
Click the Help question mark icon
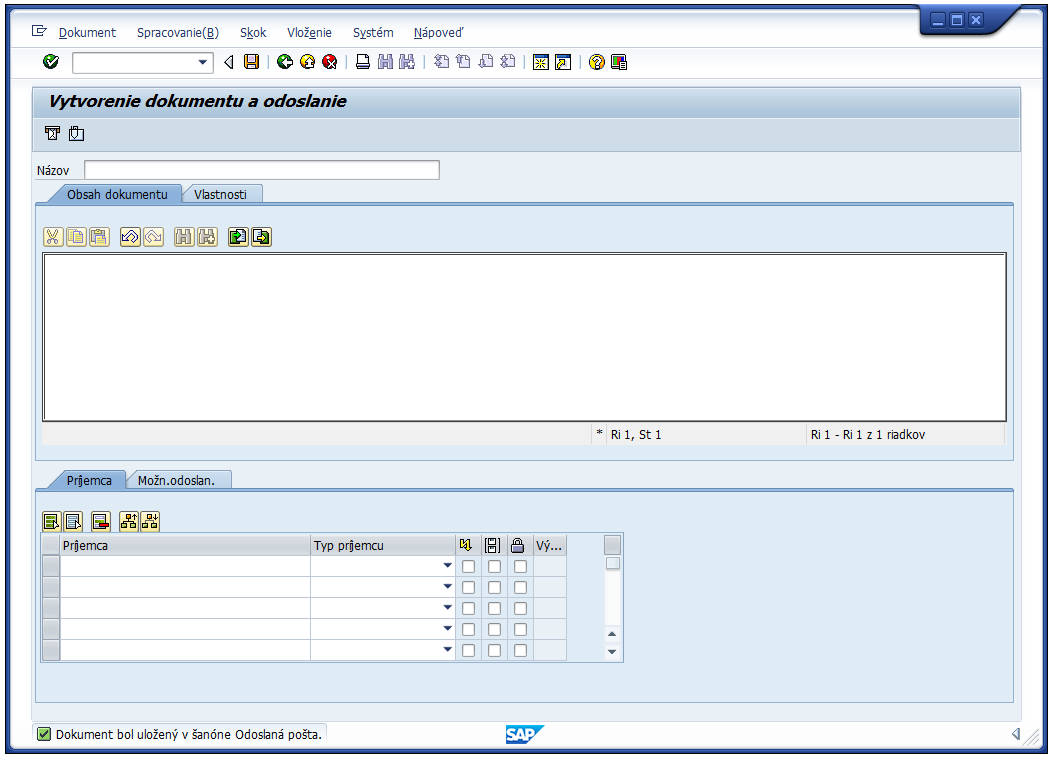(x=594, y=61)
